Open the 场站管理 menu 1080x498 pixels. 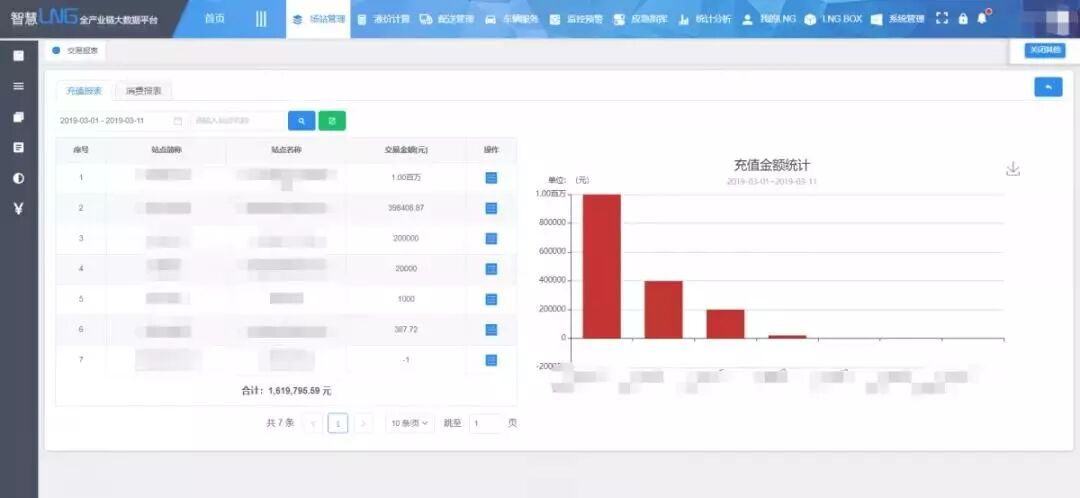tap(318, 19)
